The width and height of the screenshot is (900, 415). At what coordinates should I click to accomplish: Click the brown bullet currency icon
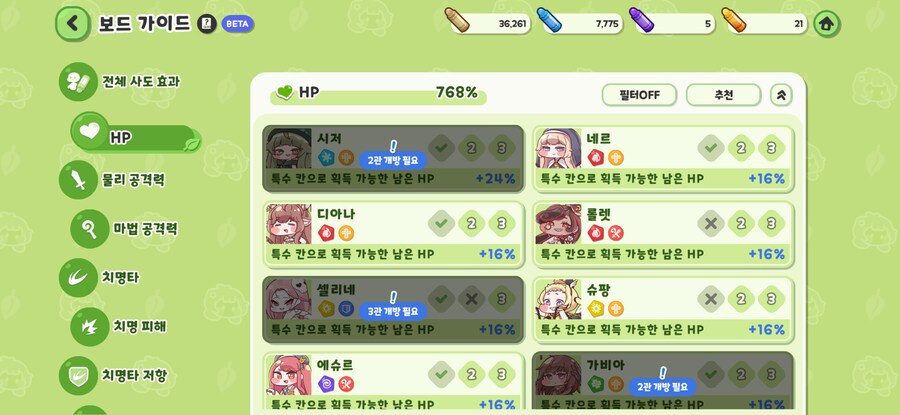coord(457,20)
